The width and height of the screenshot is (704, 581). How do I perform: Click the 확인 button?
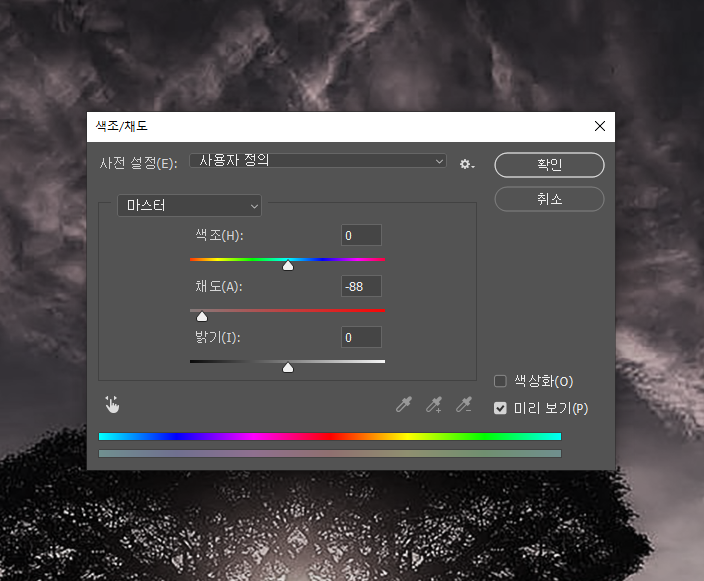click(549, 164)
